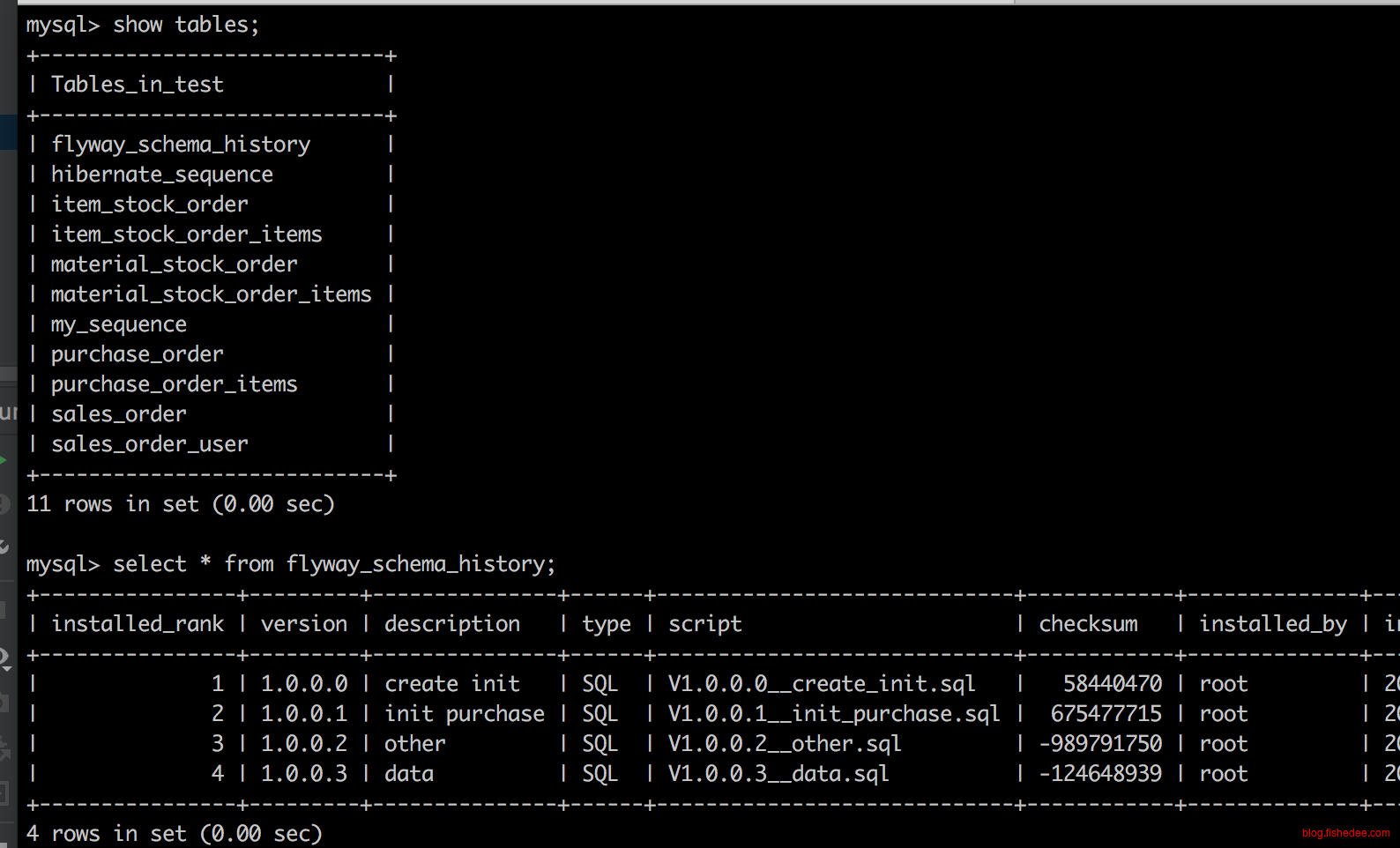1400x848 pixels.
Task: Click the script column header
Action: (x=704, y=624)
